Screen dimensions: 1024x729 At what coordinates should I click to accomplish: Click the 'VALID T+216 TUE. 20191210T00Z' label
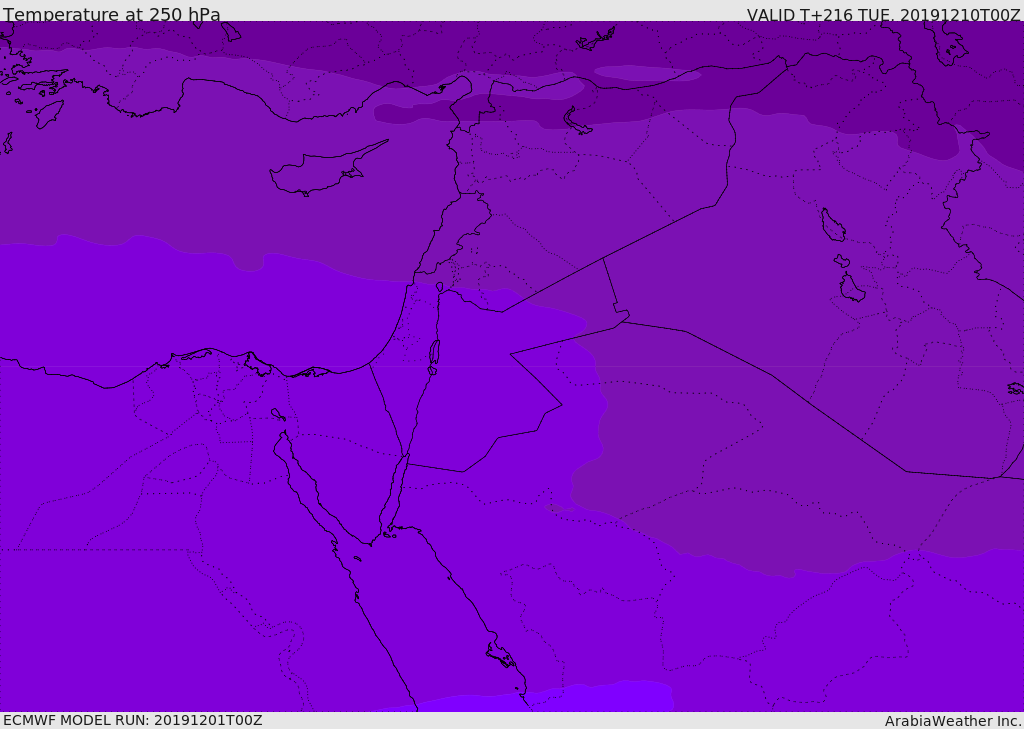coord(884,14)
